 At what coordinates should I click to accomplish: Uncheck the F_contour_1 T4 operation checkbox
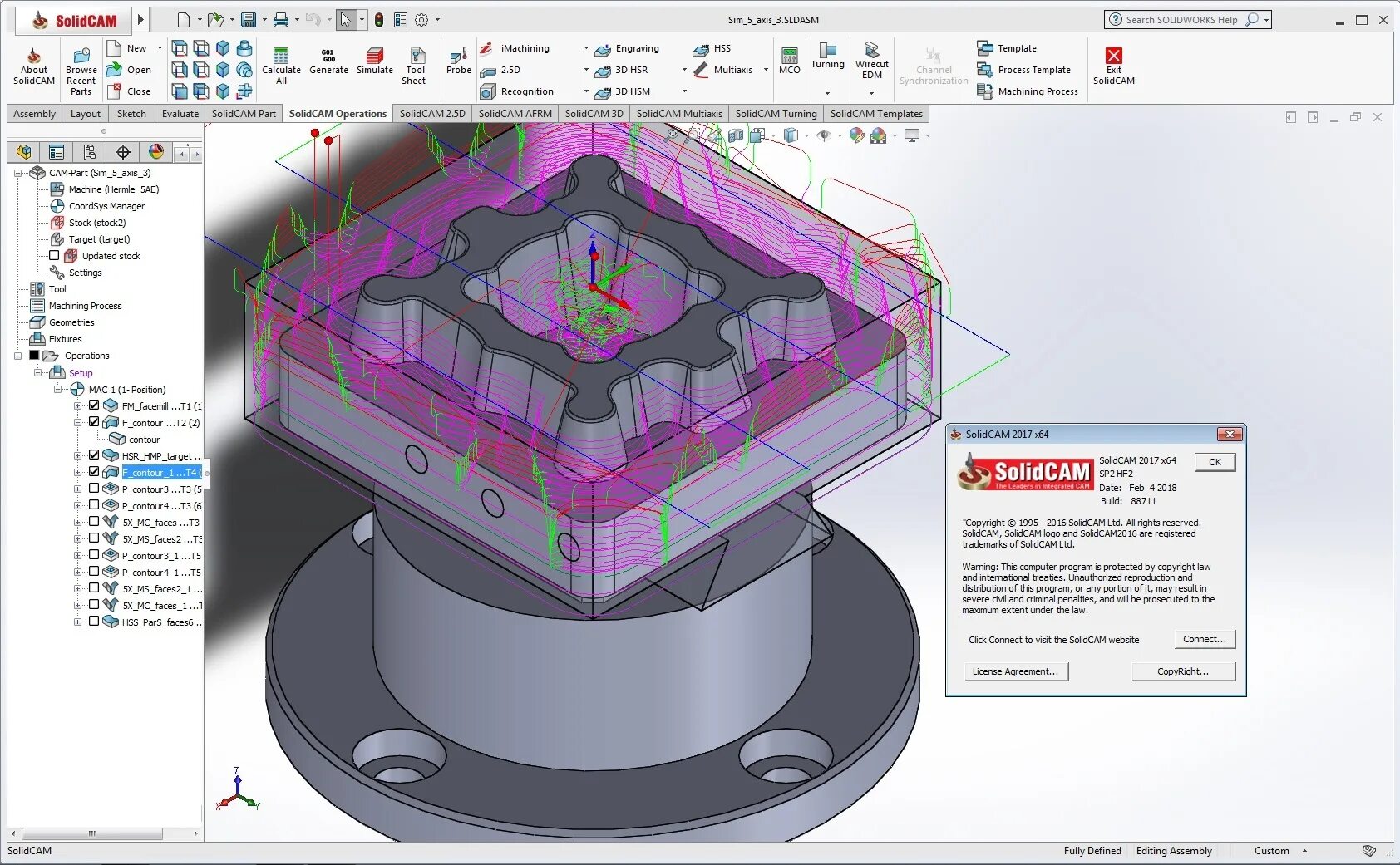(94, 472)
